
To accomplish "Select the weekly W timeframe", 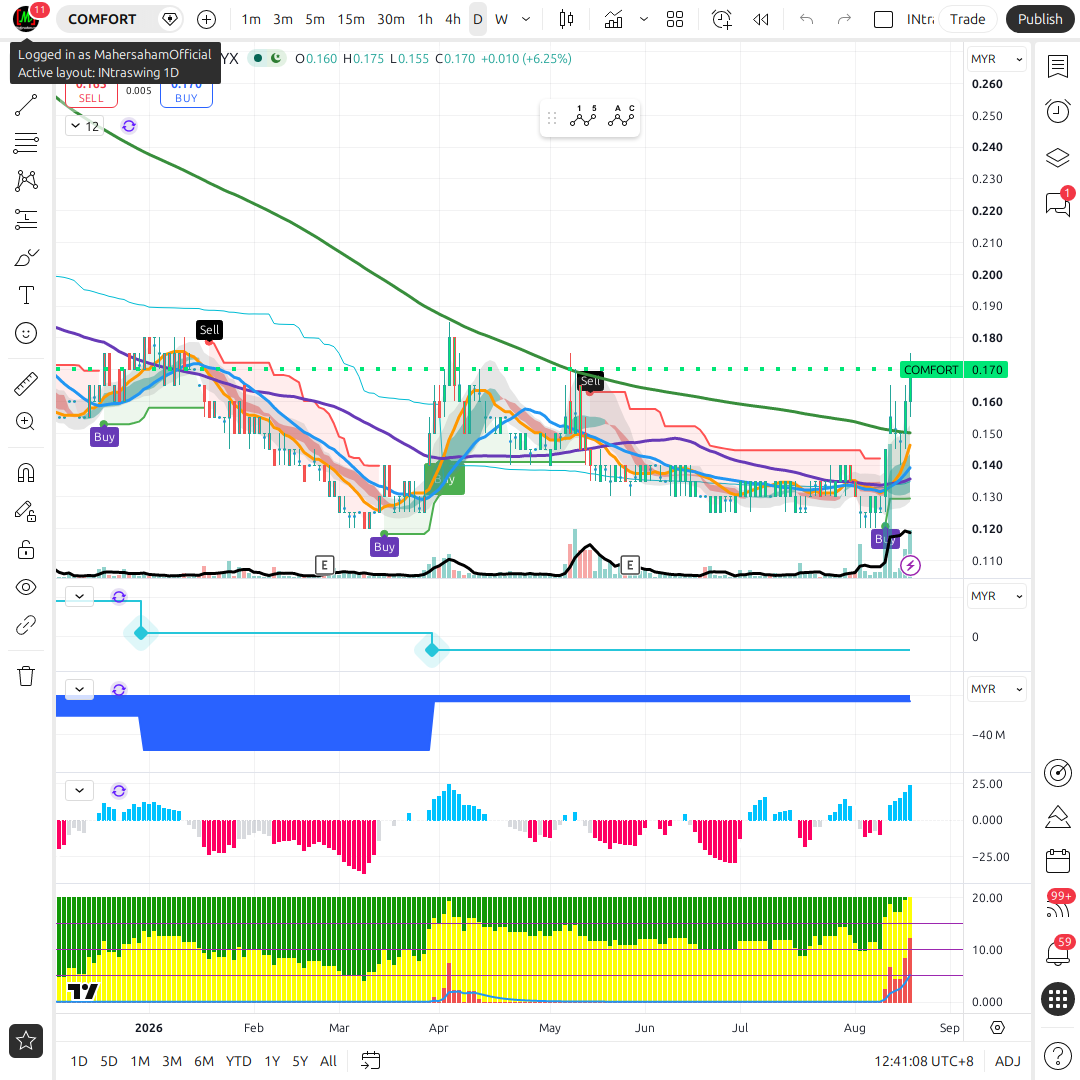I will 501,19.
